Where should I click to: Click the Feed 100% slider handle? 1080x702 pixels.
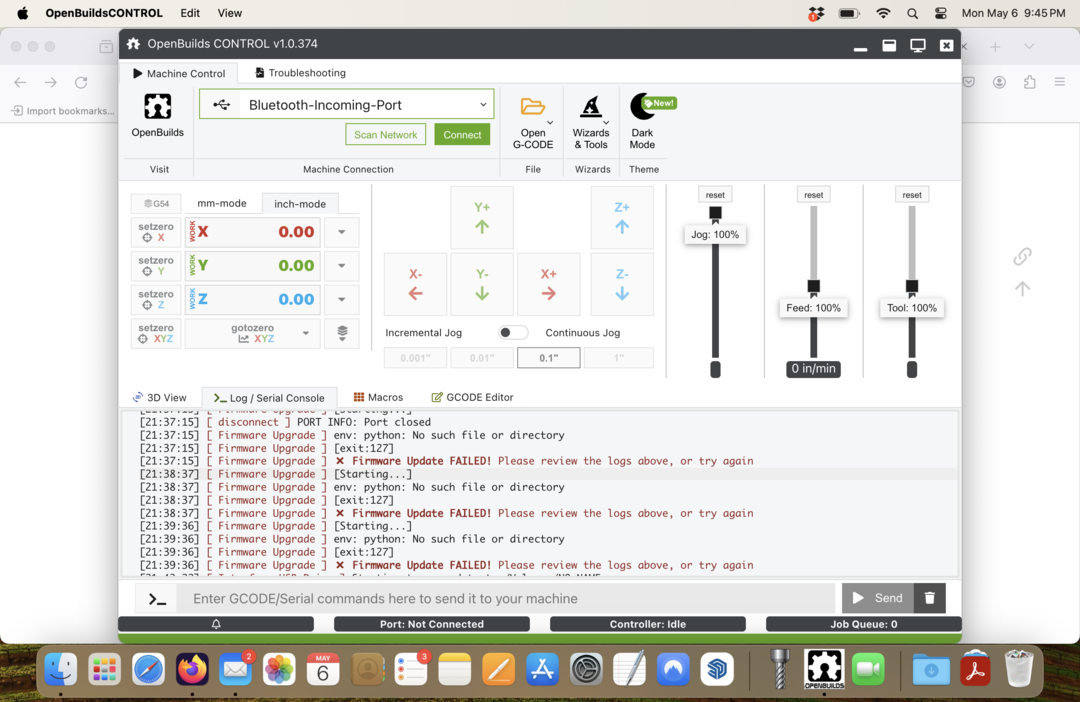pos(813,287)
